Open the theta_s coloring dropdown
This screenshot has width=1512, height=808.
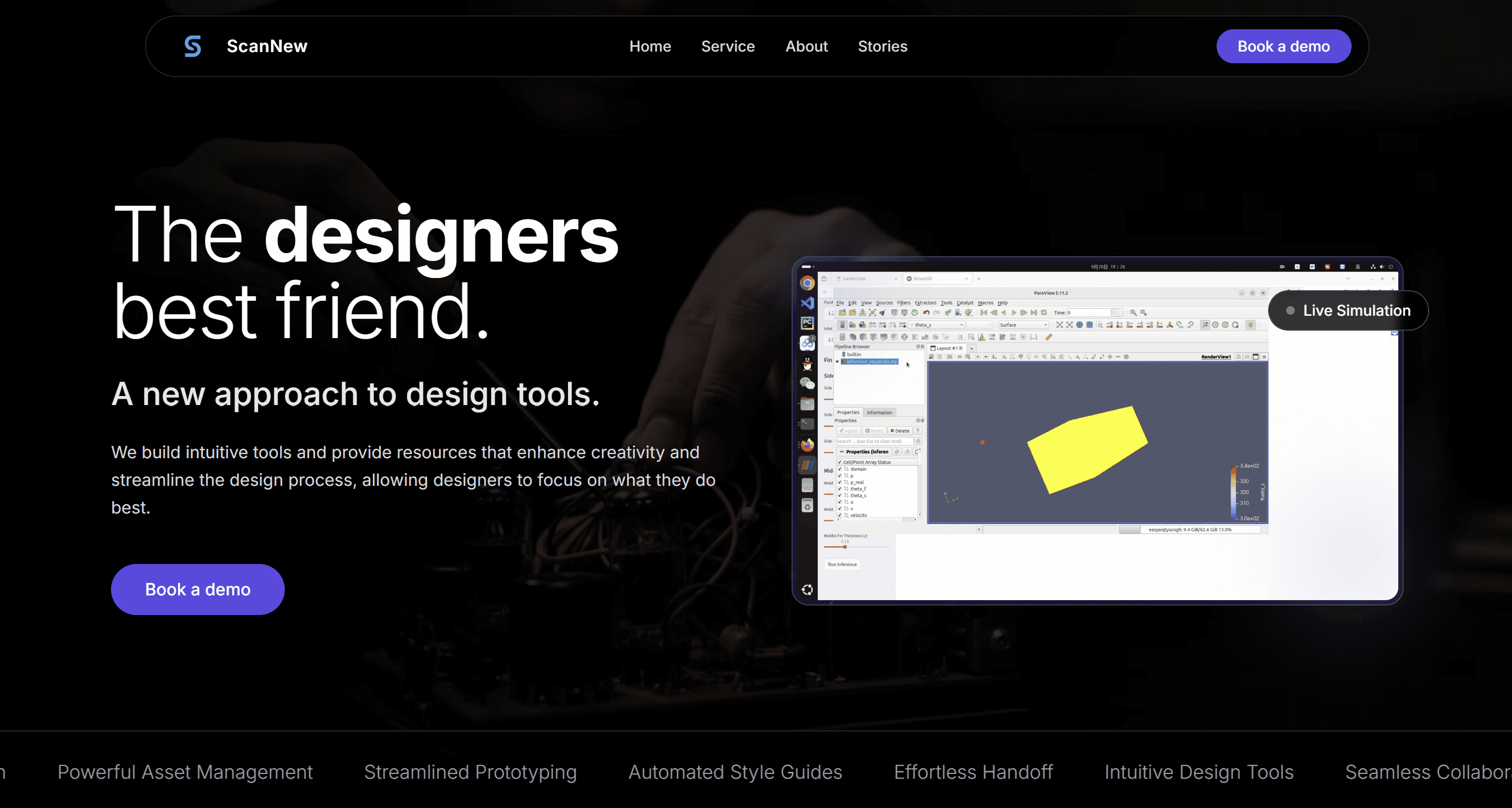tap(937, 325)
